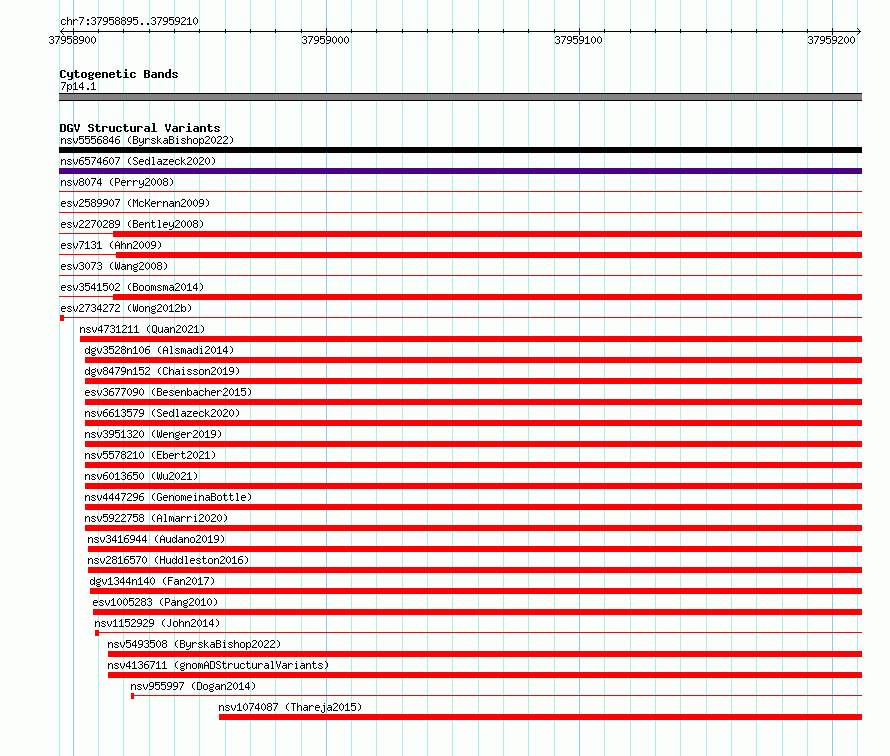
Task: Click ruler position 37959100
Action: (x=578, y=40)
